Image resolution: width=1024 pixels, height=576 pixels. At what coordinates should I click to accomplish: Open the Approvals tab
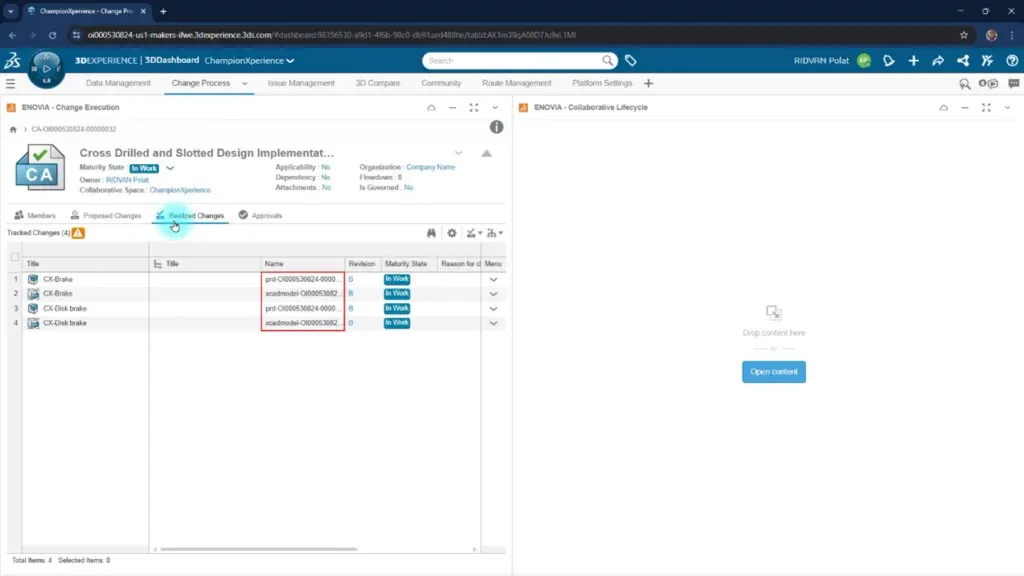(261, 216)
